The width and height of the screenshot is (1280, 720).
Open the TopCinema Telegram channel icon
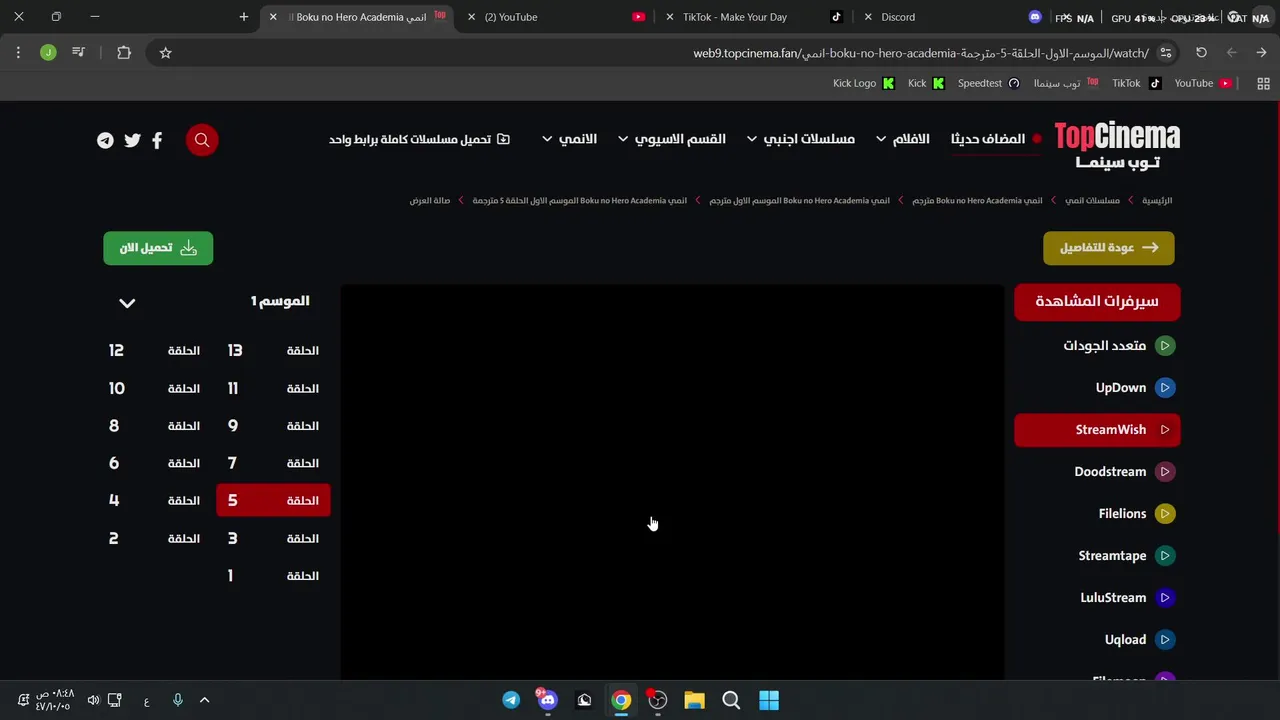[x=105, y=140]
